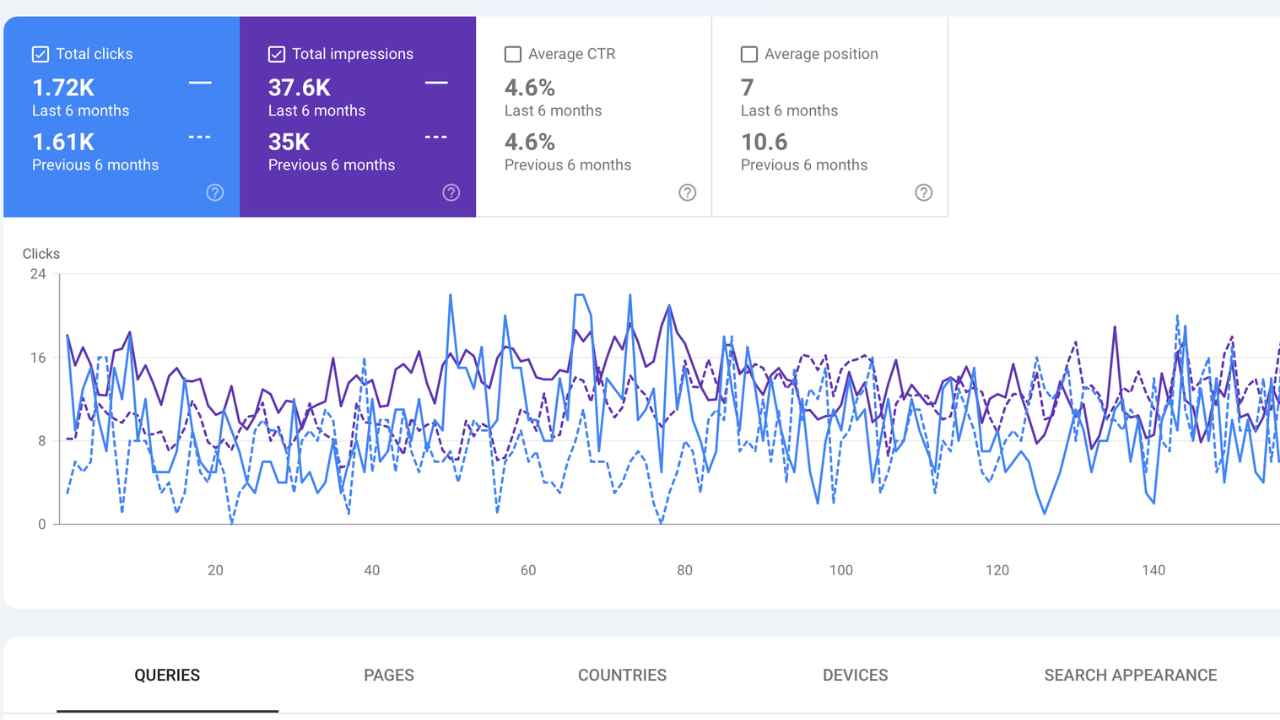Click the dashed line legend on Total clicks card
Screen dimensions: 1280x720
point(200,137)
